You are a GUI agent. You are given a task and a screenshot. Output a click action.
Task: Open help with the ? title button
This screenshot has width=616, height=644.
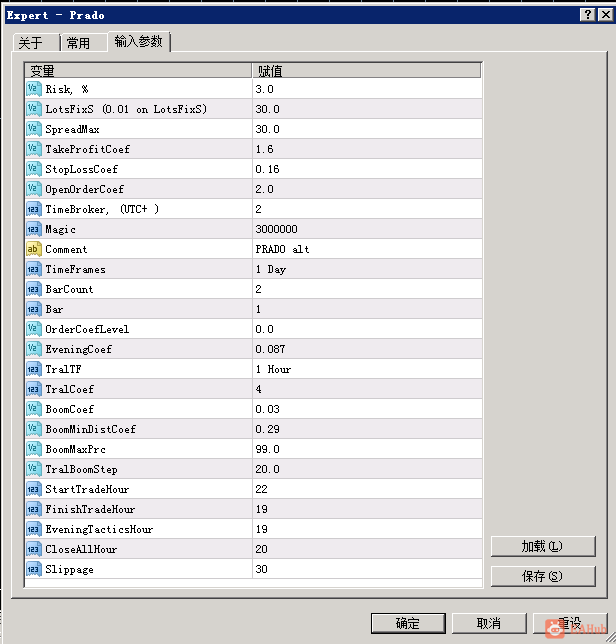coord(588,15)
